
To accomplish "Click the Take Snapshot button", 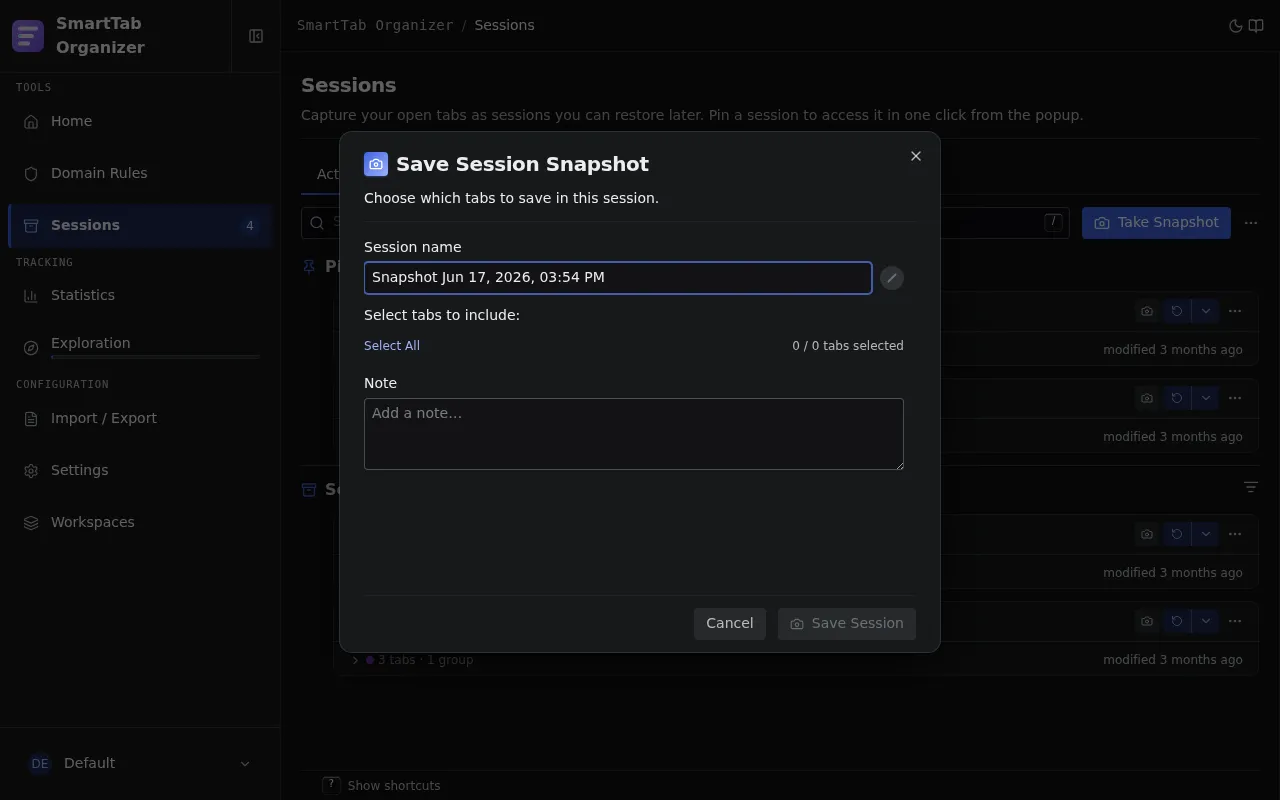I will pyautogui.click(x=1156, y=223).
